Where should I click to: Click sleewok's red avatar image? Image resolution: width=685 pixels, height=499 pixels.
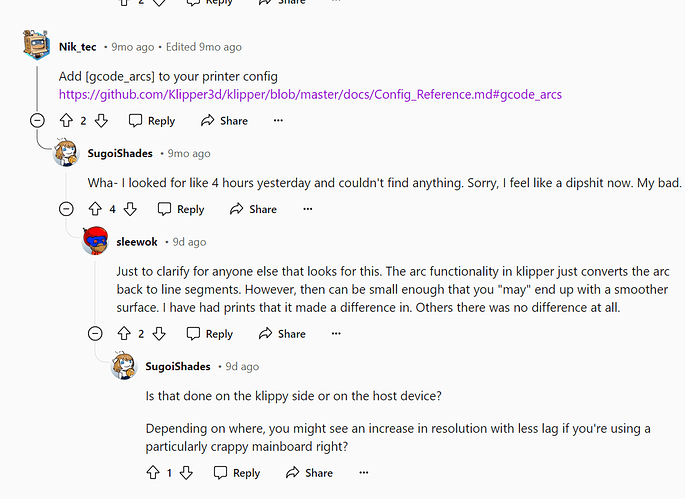95,242
